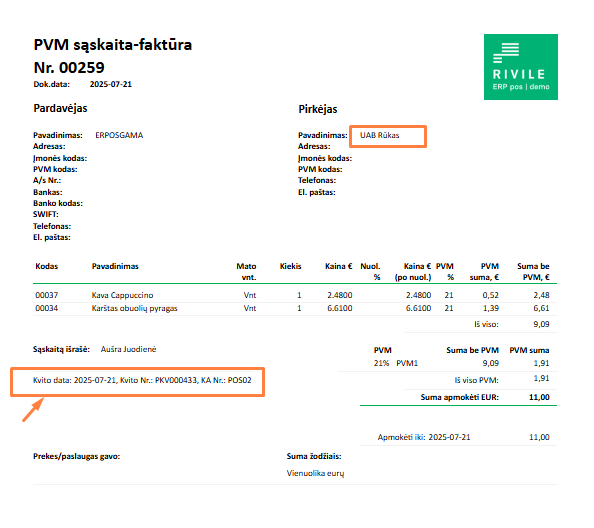The height and width of the screenshot is (528, 594).
Task: Click the Kiekis column header
Action: click(291, 266)
